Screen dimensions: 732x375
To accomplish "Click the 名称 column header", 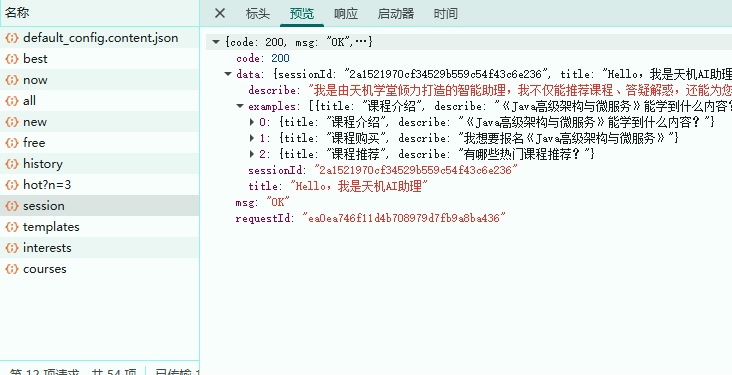I will pos(99,13).
